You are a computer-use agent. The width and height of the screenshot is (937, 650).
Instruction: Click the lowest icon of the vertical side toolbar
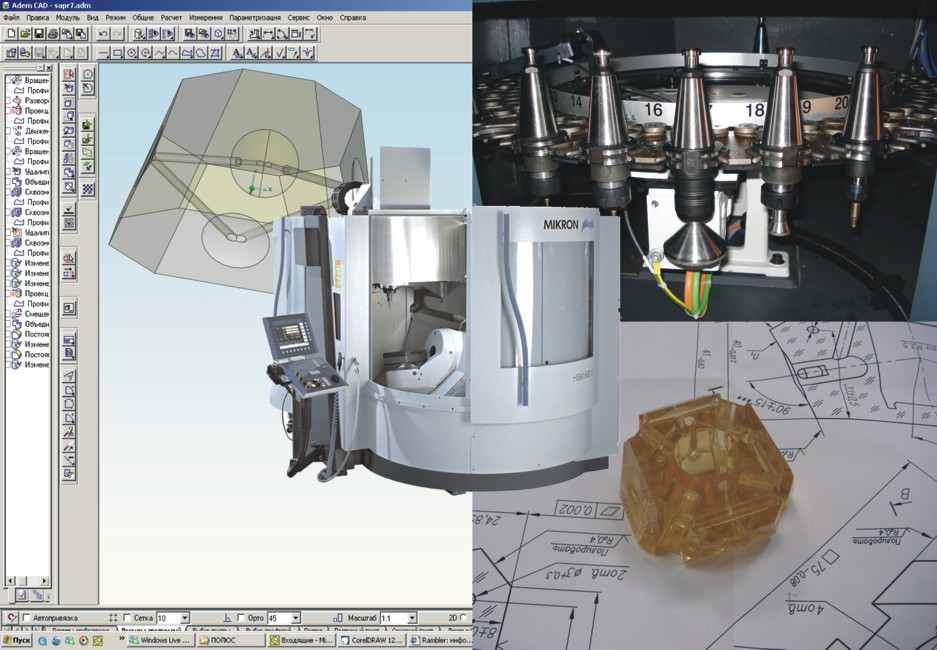pyautogui.click(x=69, y=474)
